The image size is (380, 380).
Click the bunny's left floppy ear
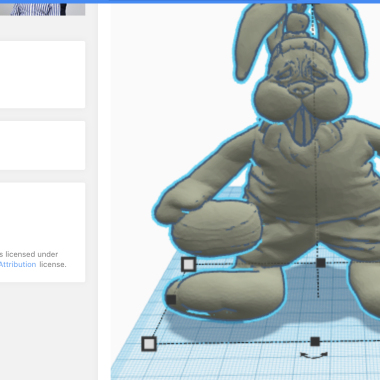[253, 40]
